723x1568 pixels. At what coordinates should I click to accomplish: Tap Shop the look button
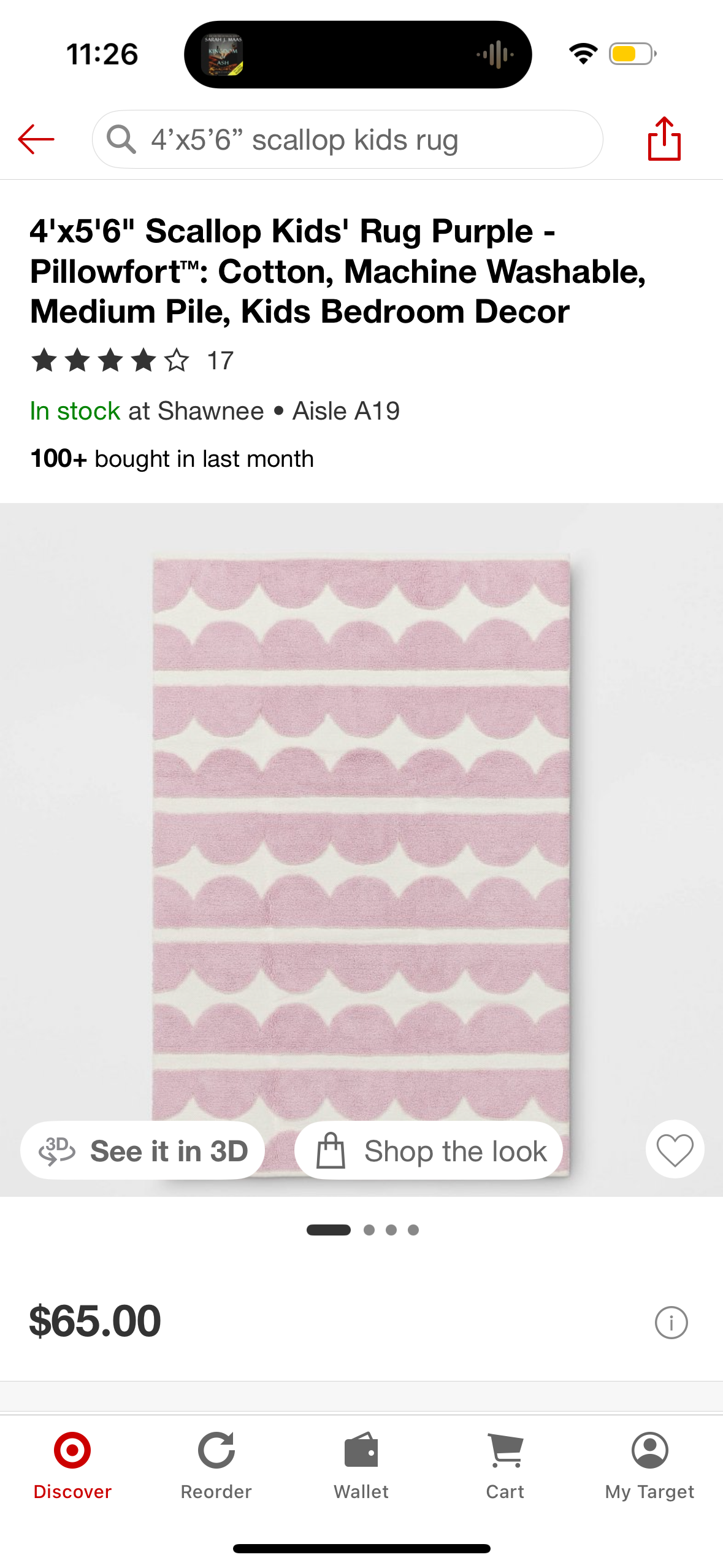429,1150
